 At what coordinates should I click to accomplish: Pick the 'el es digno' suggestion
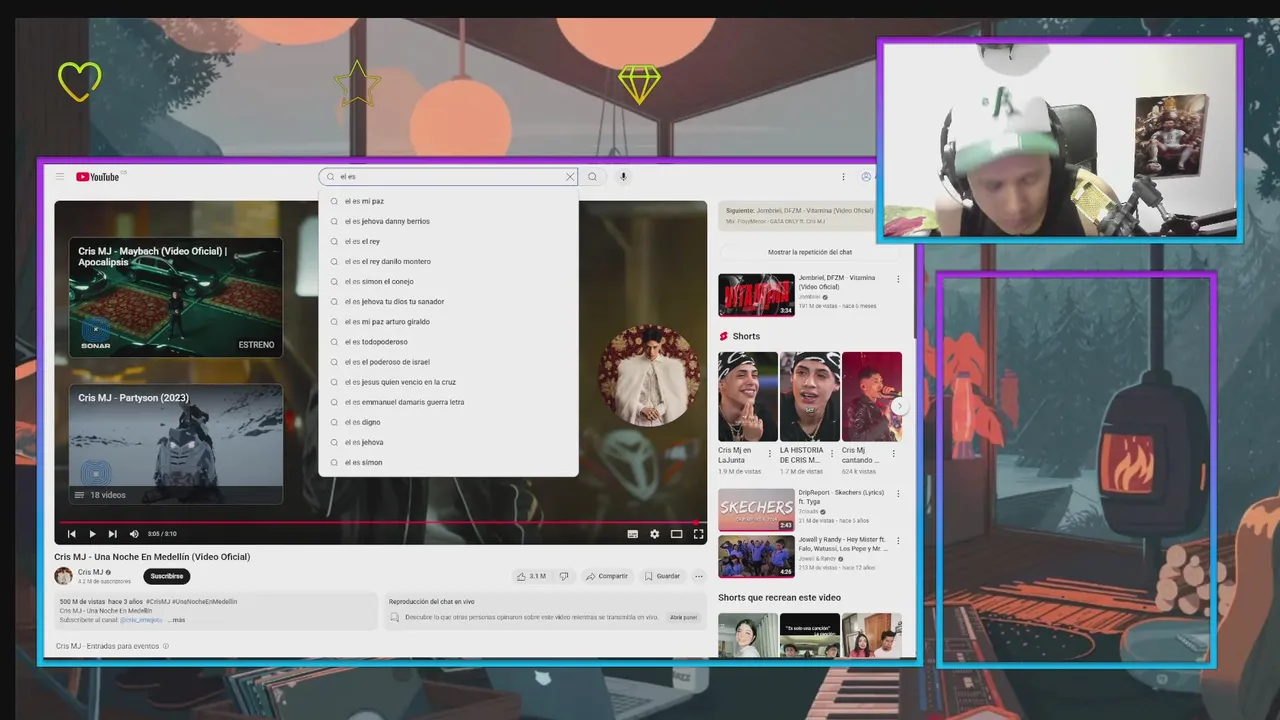(x=448, y=421)
